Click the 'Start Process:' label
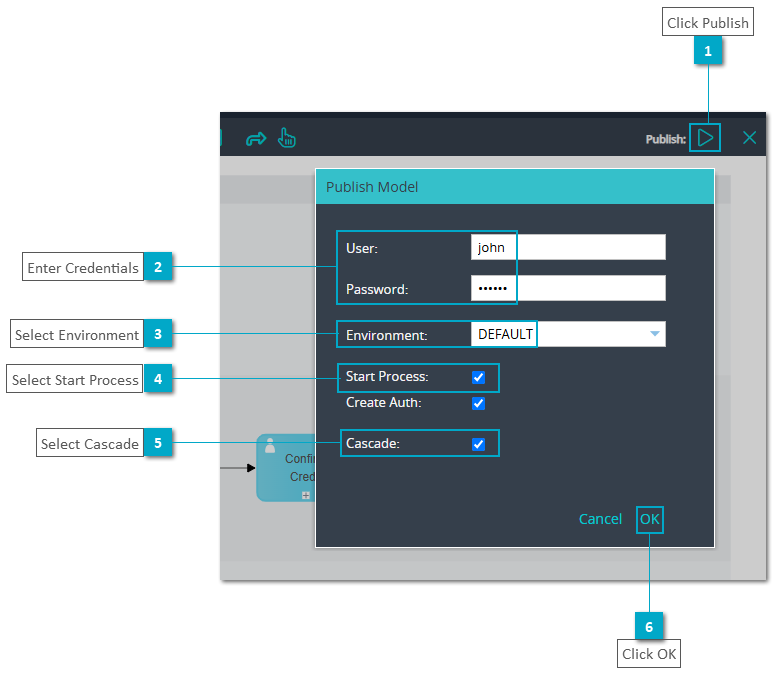The image size is (775, 680). click(x=387, y=377)
